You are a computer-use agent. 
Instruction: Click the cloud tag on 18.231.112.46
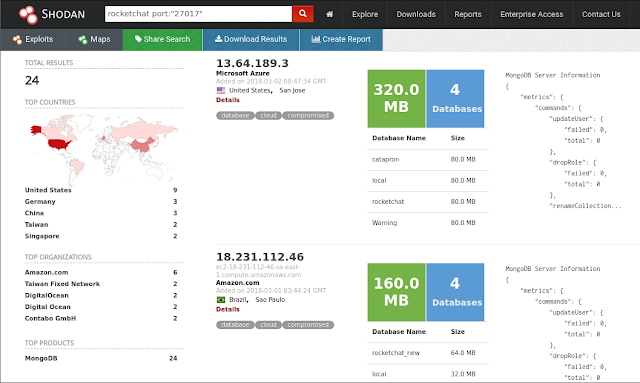pyautogui.click(x=268, y=325)
